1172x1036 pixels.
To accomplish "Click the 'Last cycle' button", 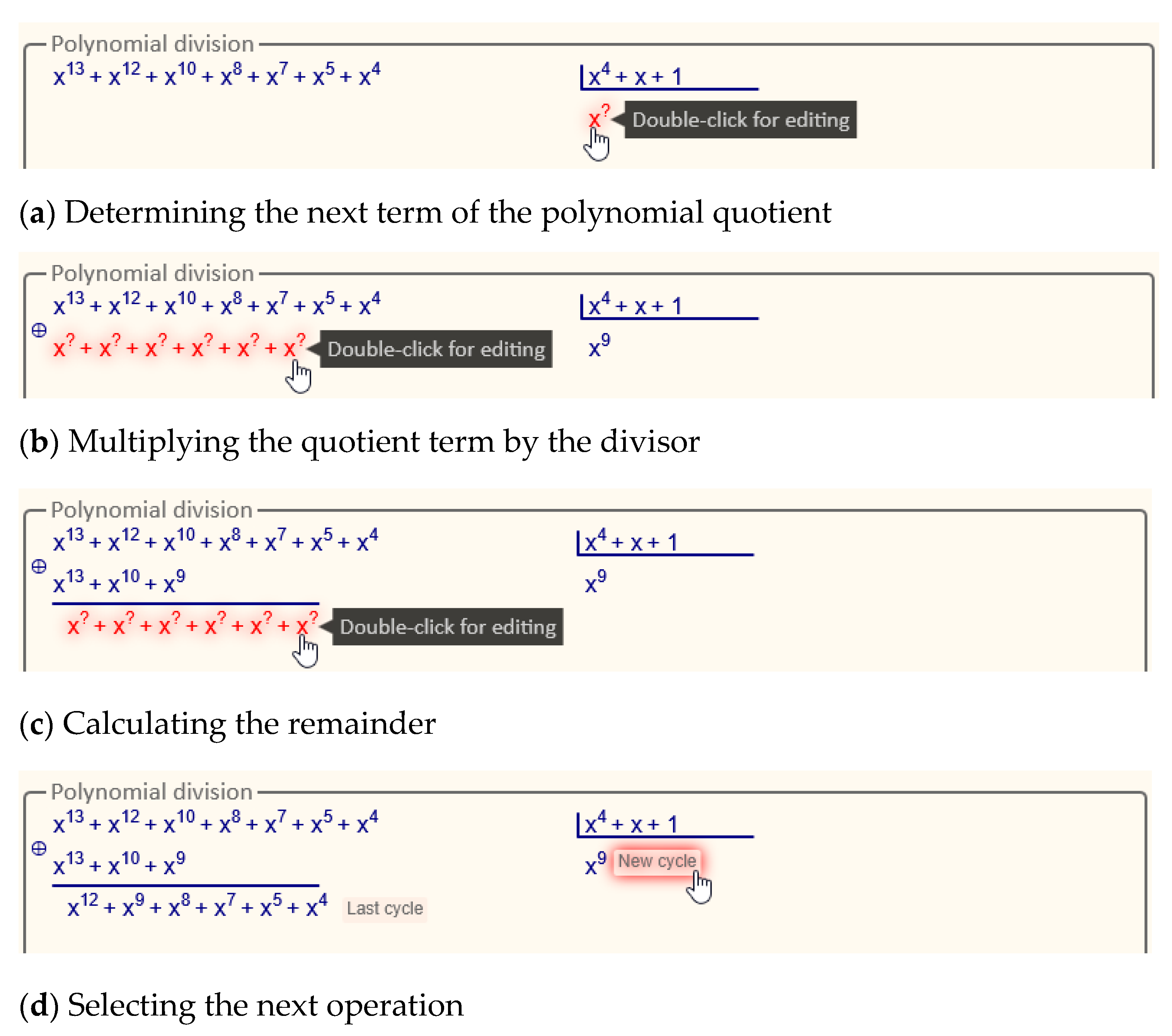I will [385, 909].
